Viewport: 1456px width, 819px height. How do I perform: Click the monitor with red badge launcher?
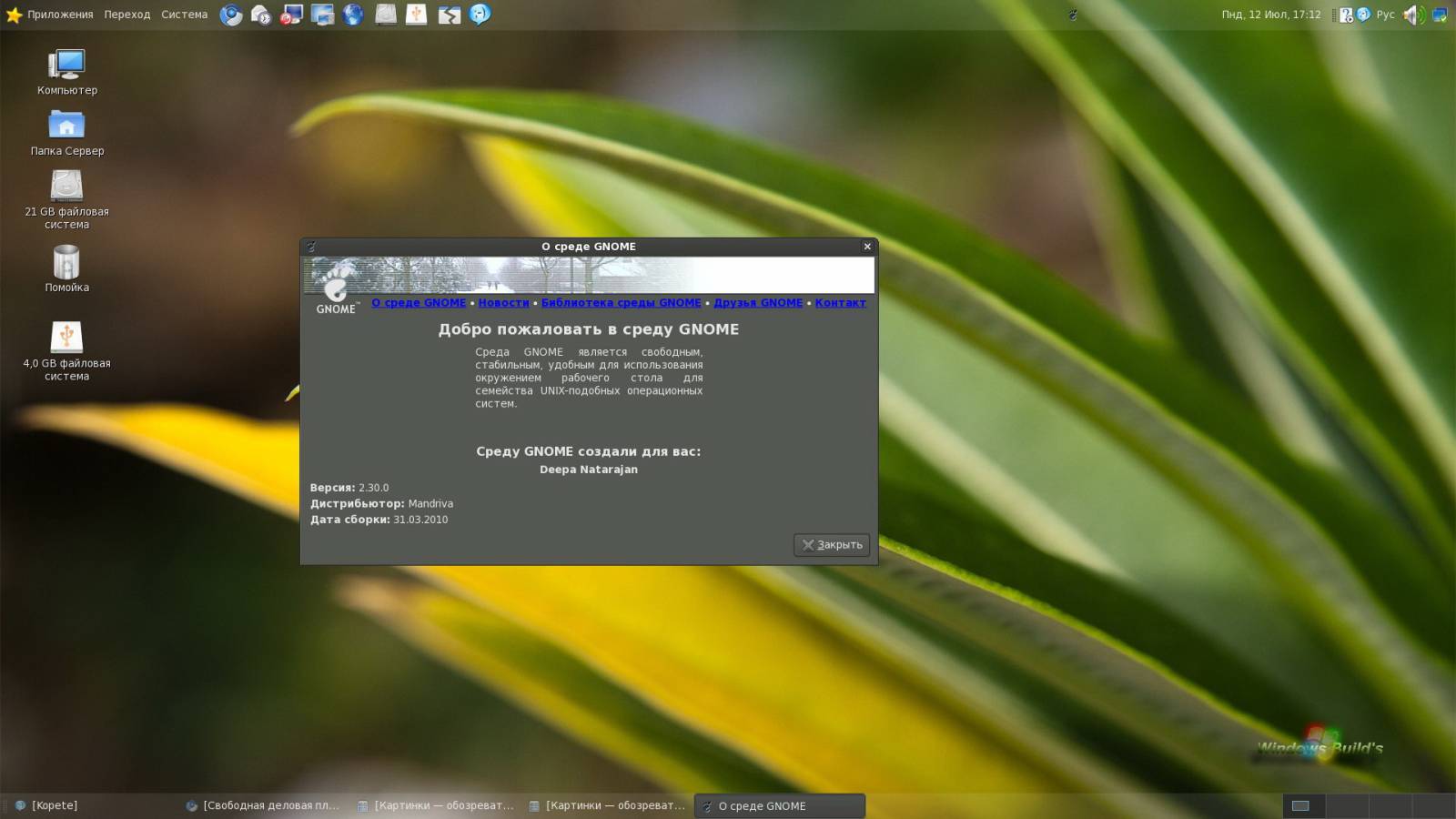(291, 15)
